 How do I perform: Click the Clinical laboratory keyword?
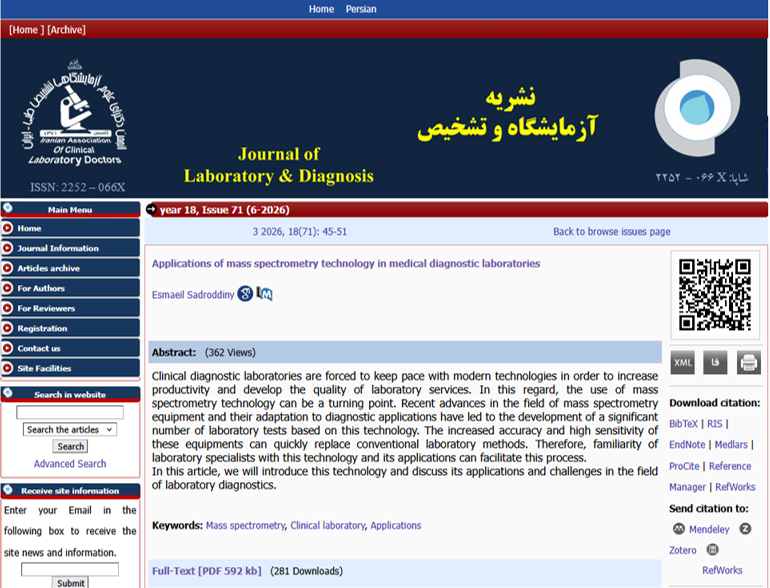[x=328, y=525]
